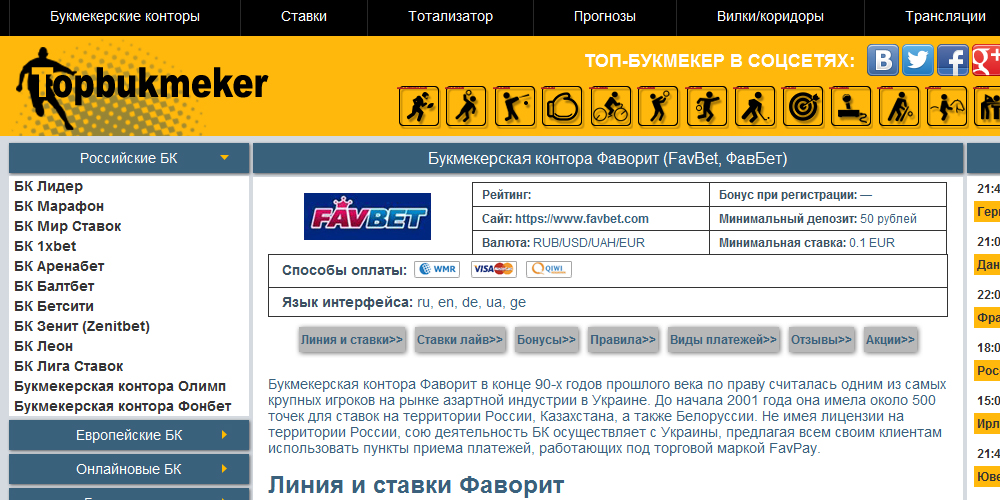The height and width of the screenshot is (500, 1000).
Task: Open the Отзывы reviews section
Action: (821, 340)
